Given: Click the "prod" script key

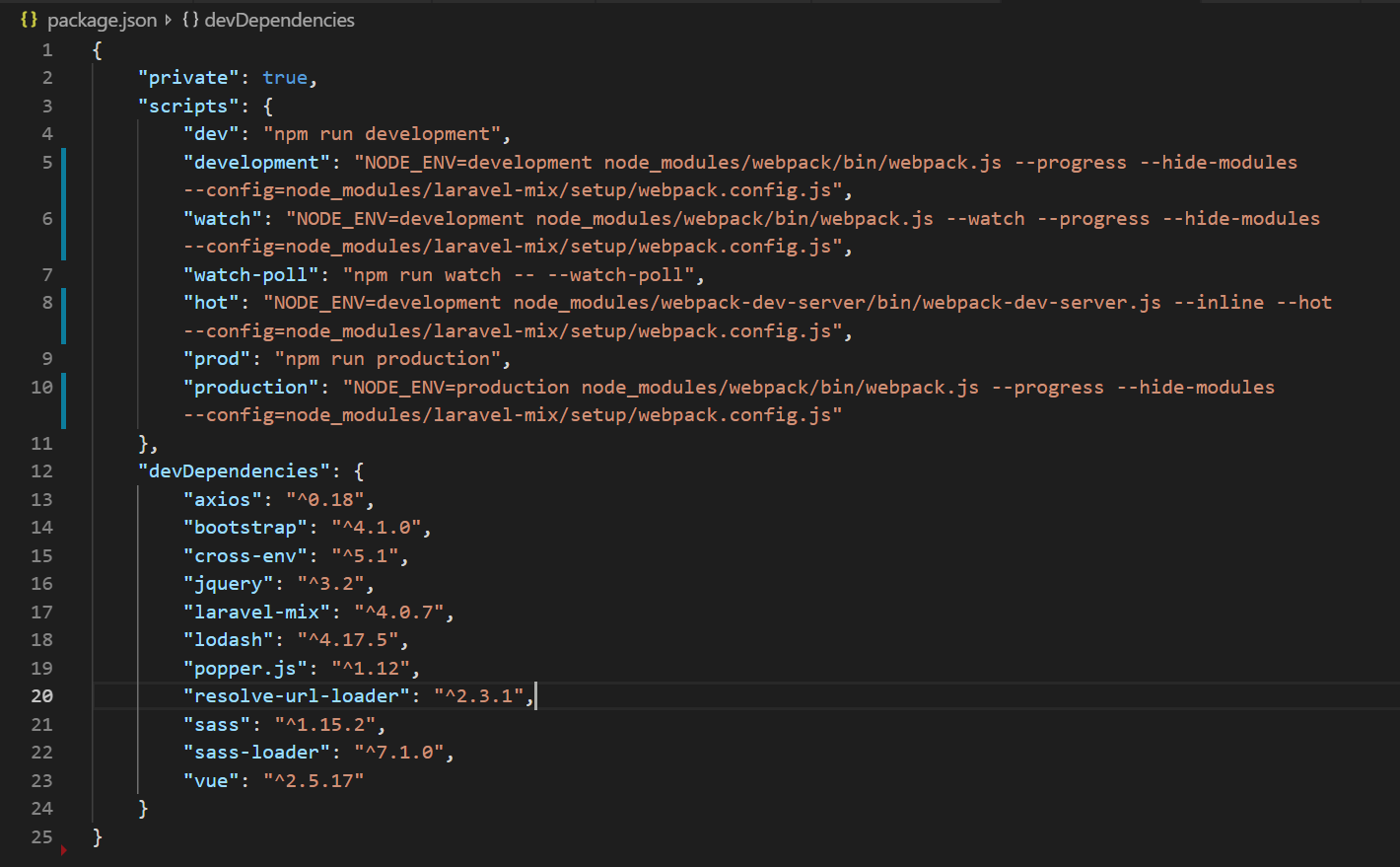Looking at the screenshot, I should pos(218,359).
